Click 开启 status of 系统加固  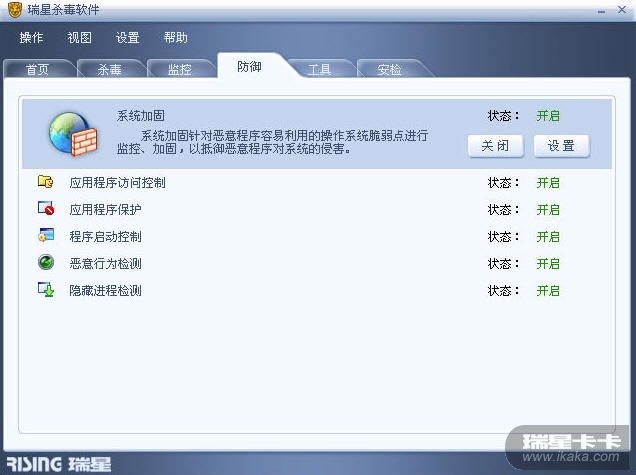click(x=548, y=116)
